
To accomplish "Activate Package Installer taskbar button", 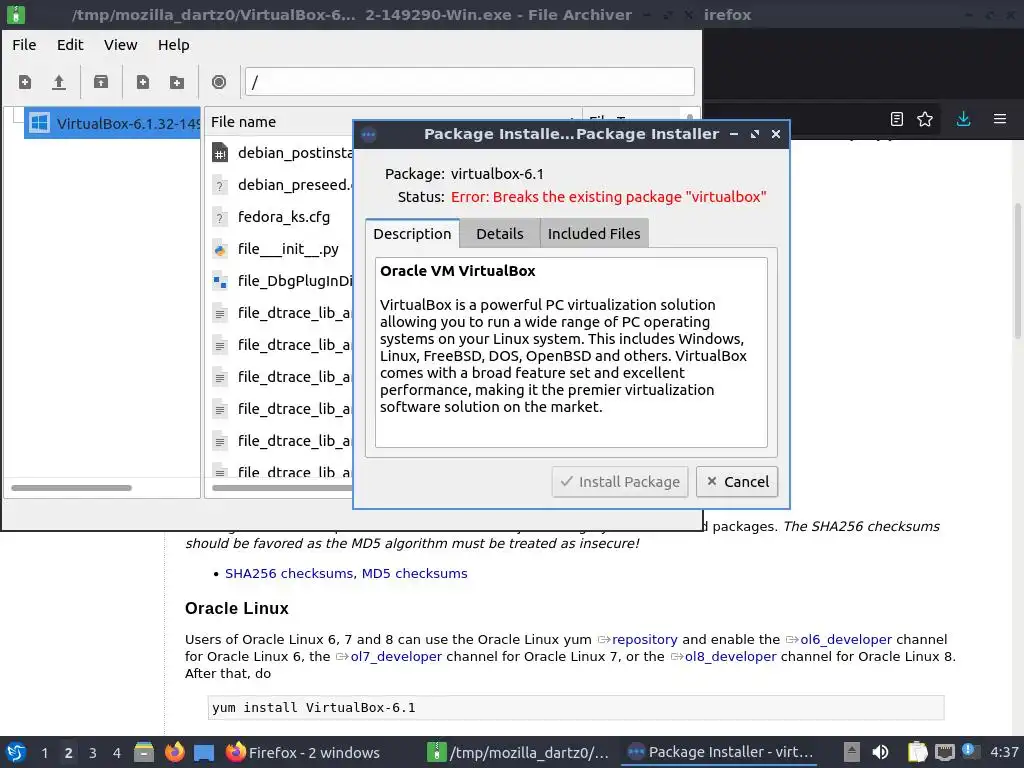I will click(x=720, y=752).
